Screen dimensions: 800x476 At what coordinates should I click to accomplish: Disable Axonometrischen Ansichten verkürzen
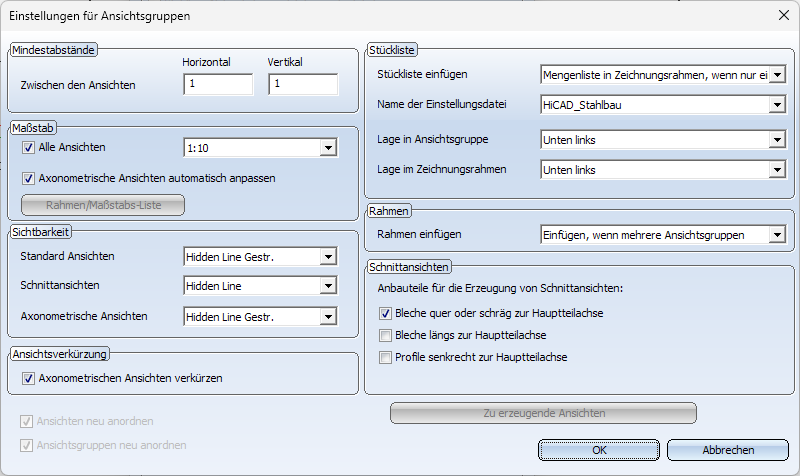[29, 379]
